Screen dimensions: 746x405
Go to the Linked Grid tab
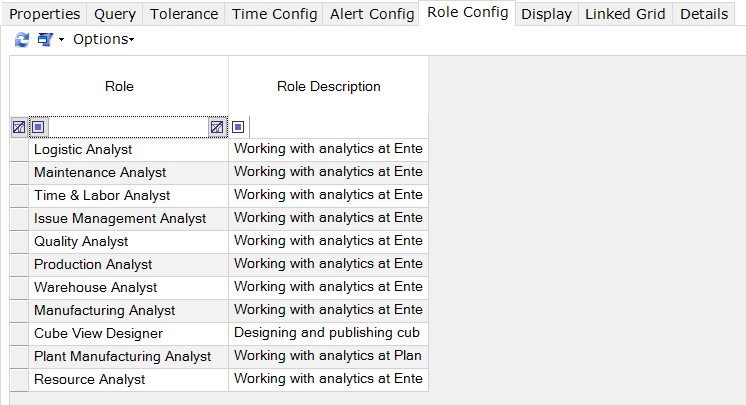tap(625, 14)
